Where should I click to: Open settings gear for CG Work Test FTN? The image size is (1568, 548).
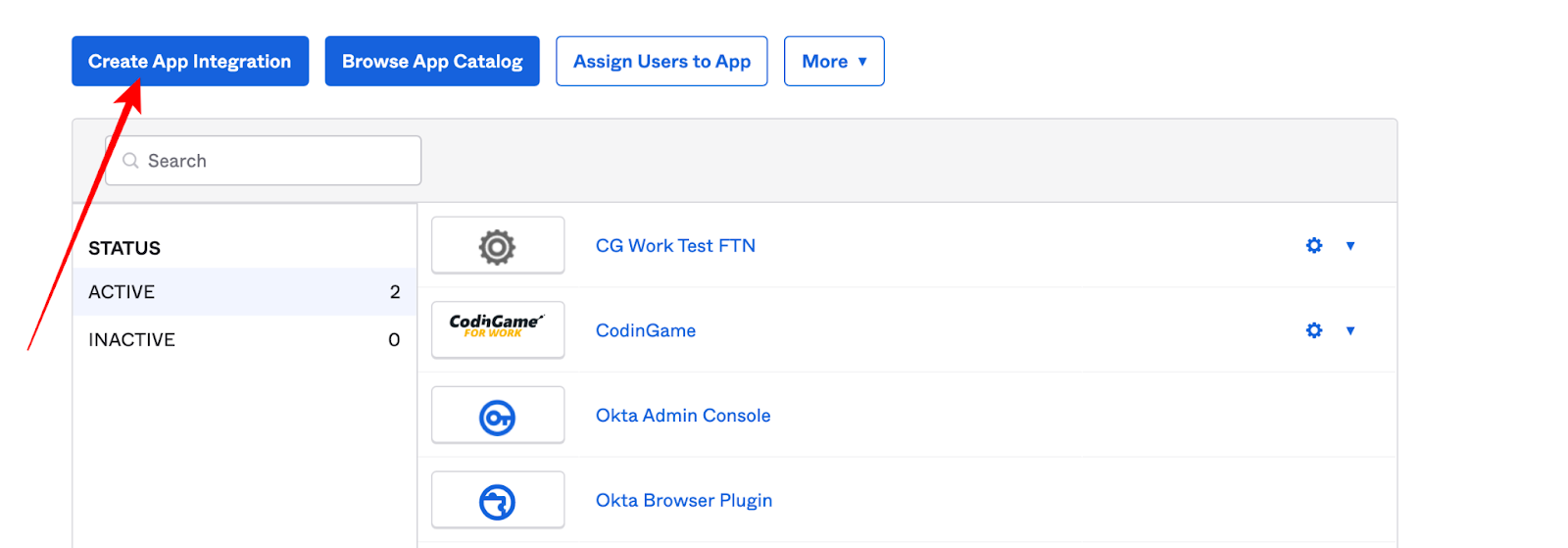(x=1314, y=246)
